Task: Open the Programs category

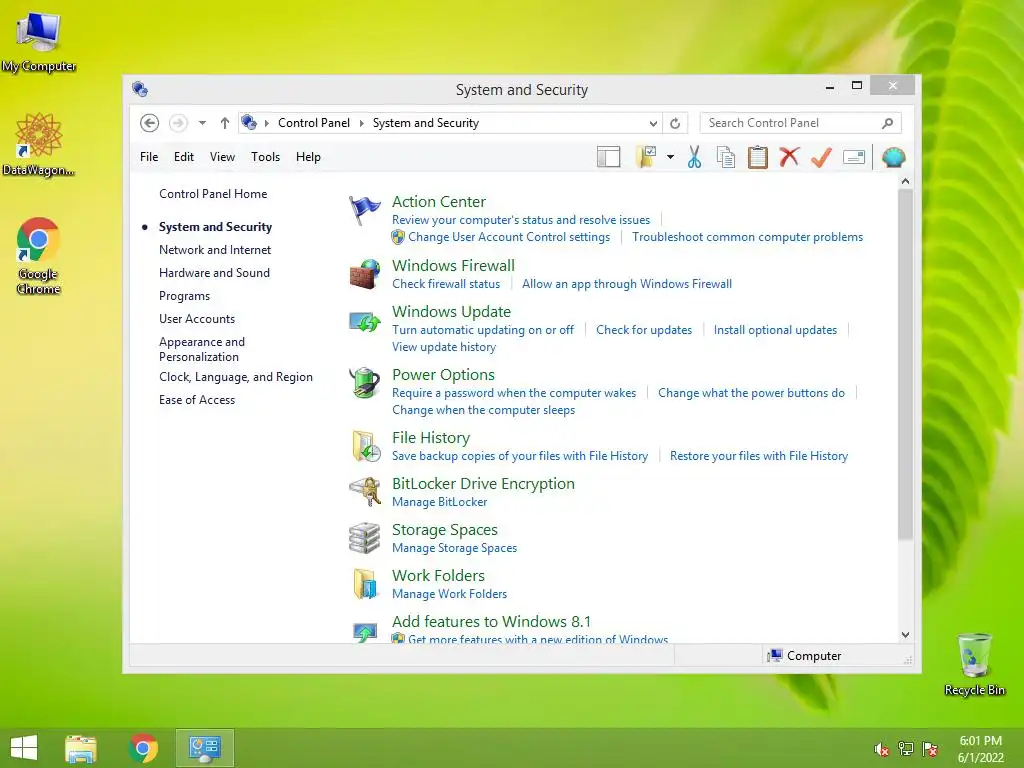Action: click(x=184, y=296)
